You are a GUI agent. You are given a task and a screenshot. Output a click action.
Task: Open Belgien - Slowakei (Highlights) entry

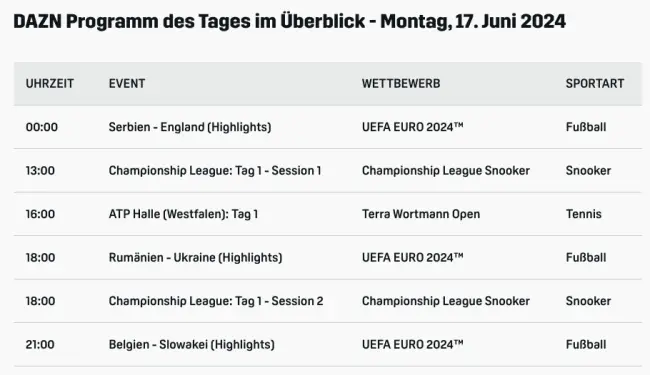(x=192, y=345)
